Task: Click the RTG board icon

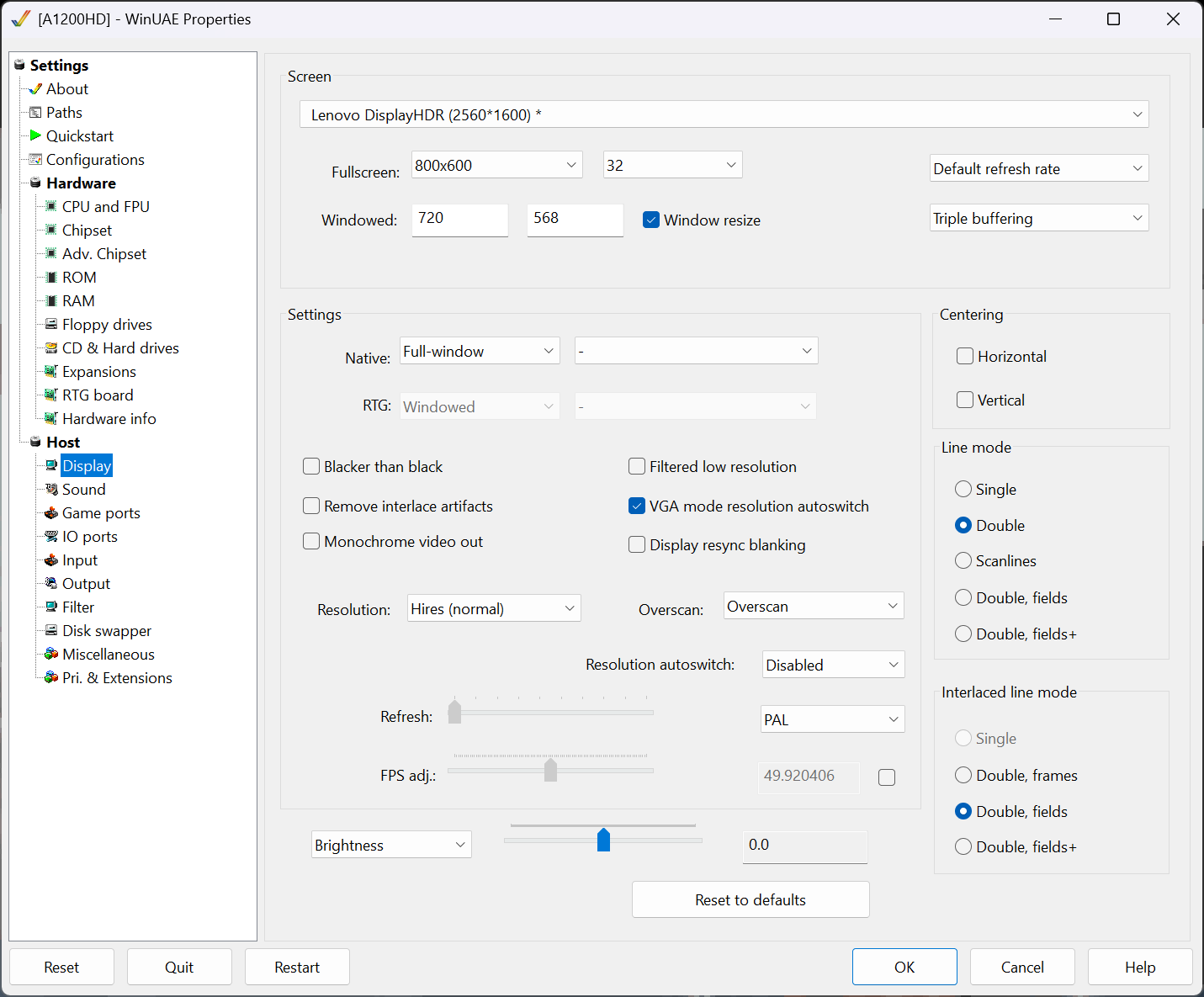Action: pos(51,395)
